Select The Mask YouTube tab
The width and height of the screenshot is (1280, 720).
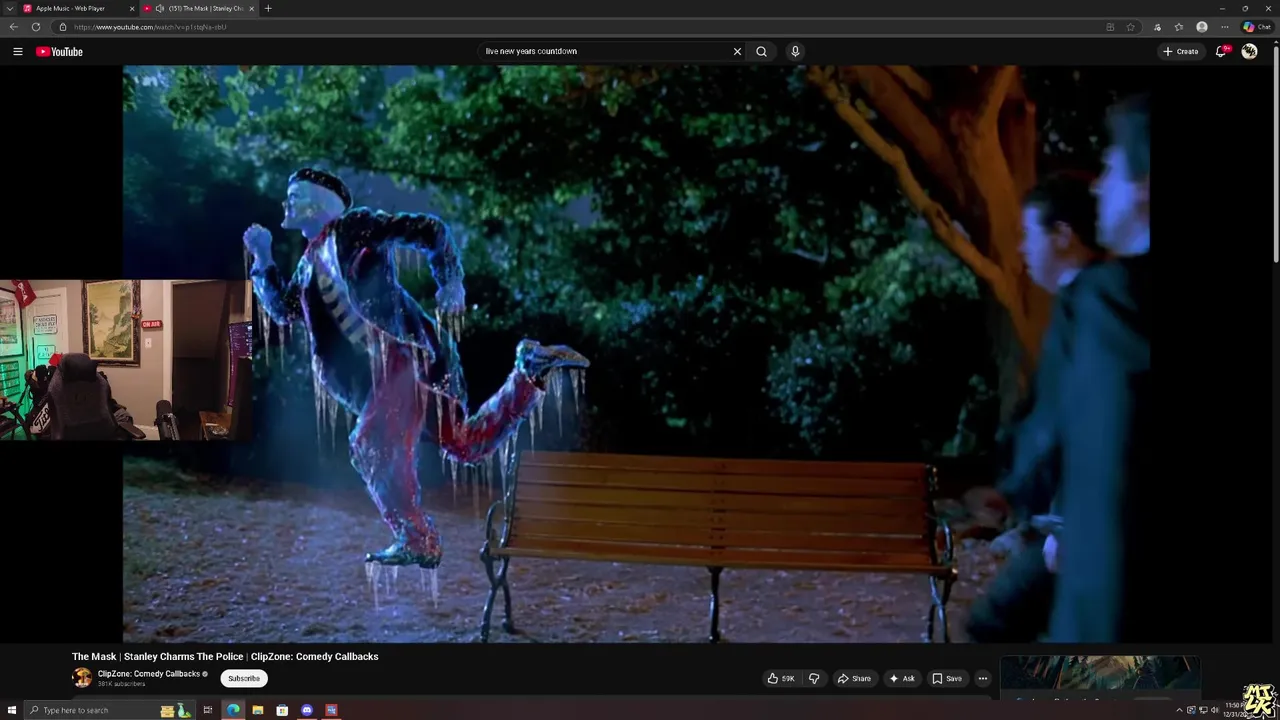(198, 8)
